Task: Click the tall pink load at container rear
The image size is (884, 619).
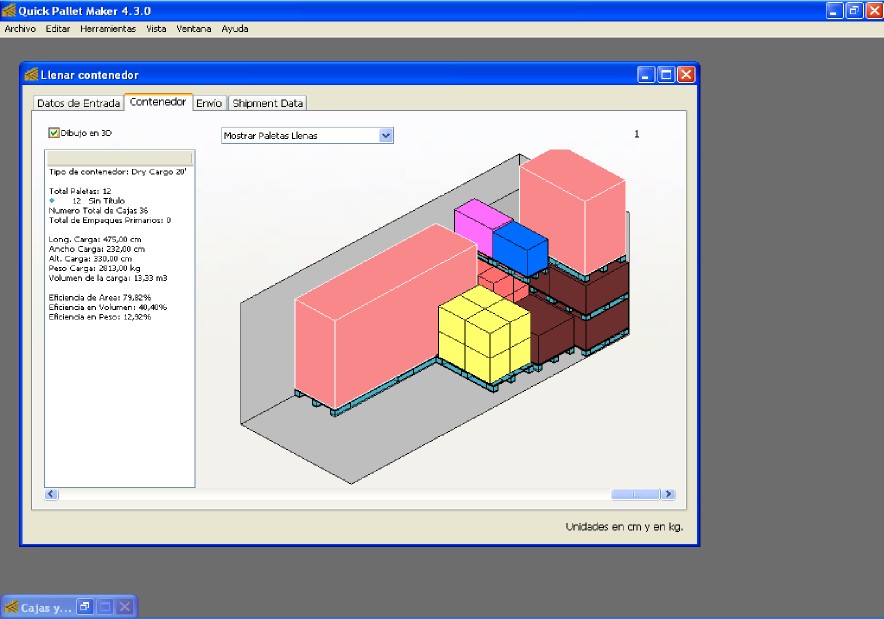Action: click(572, 211)
